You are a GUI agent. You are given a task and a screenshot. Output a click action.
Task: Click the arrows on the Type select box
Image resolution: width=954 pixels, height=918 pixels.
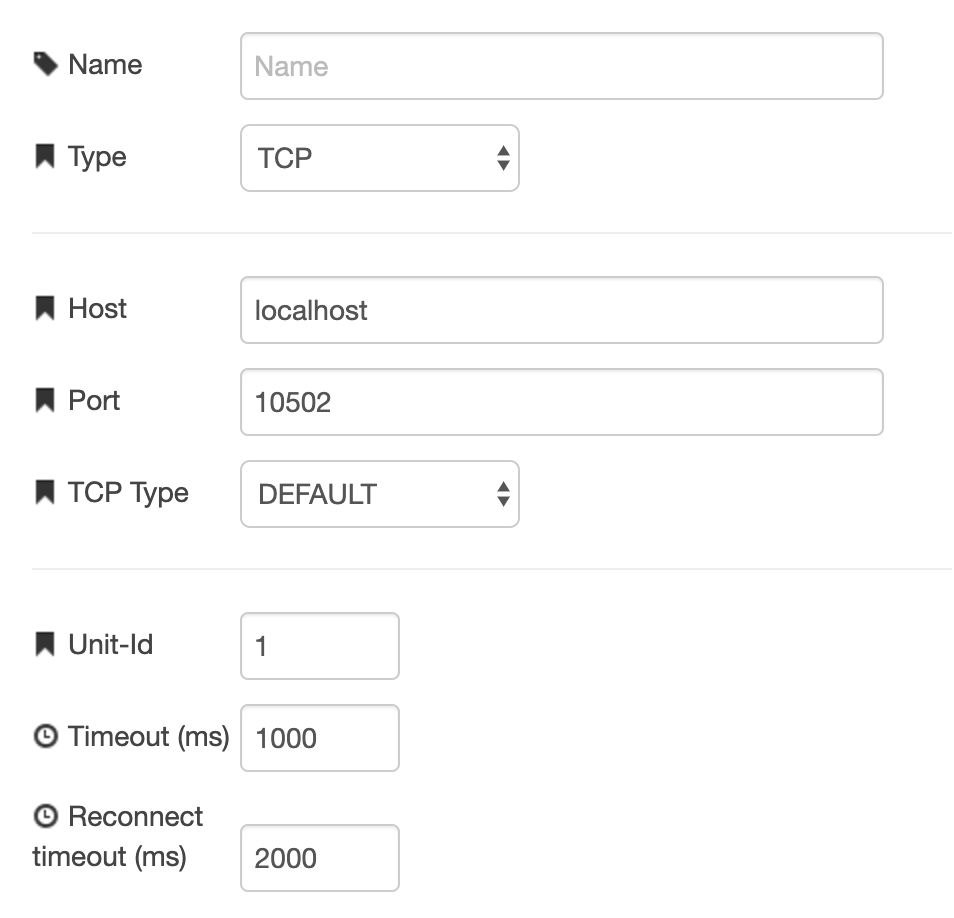coord(503,158)
